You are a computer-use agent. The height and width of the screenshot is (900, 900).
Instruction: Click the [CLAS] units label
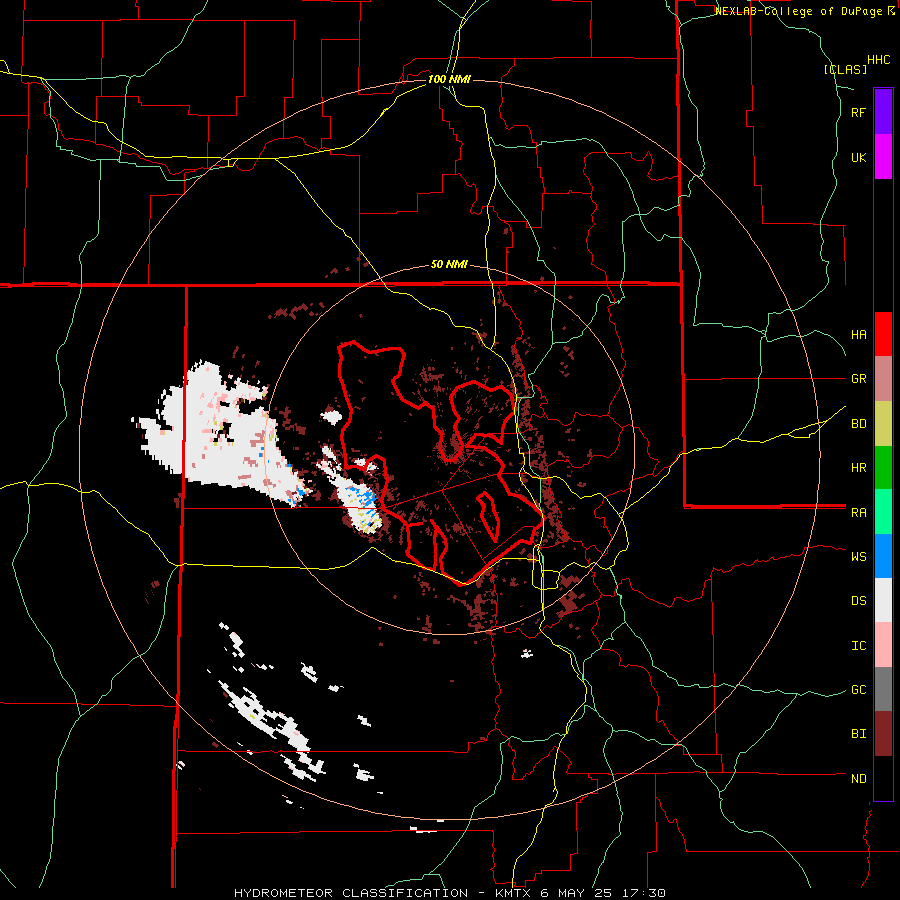[845, 69]
